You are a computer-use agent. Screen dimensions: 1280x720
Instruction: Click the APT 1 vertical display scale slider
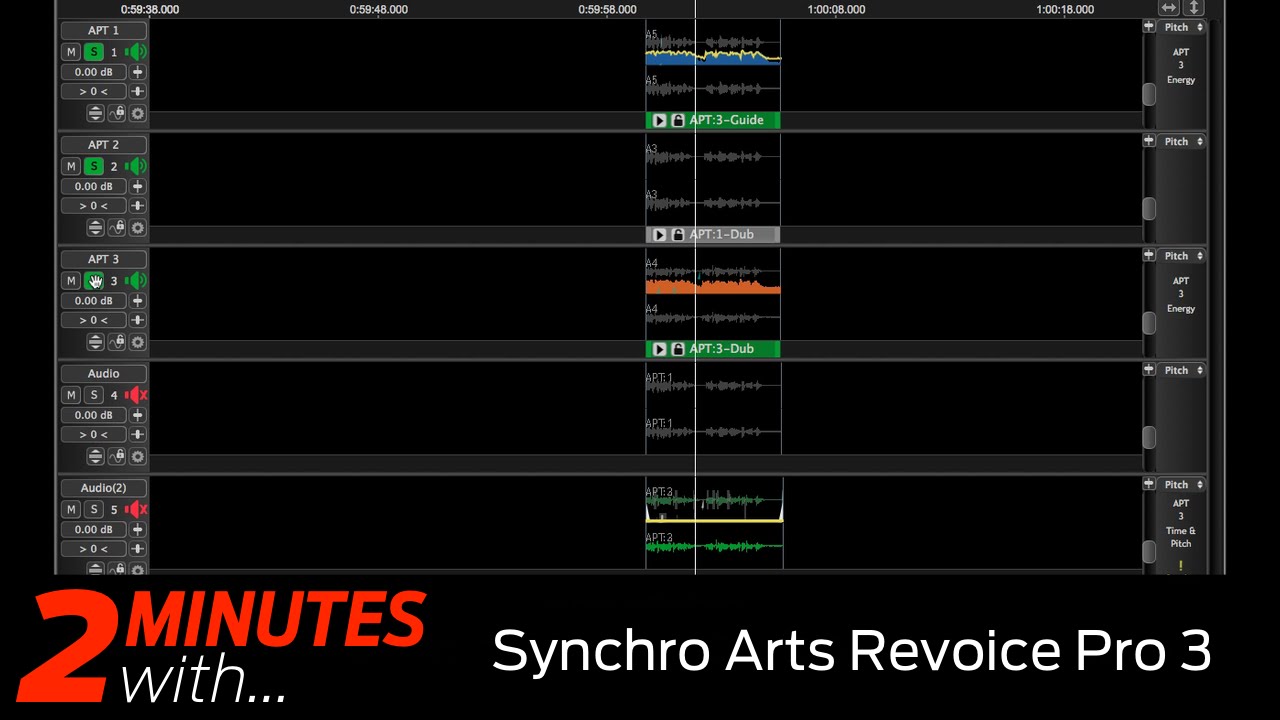(1149, 94)
